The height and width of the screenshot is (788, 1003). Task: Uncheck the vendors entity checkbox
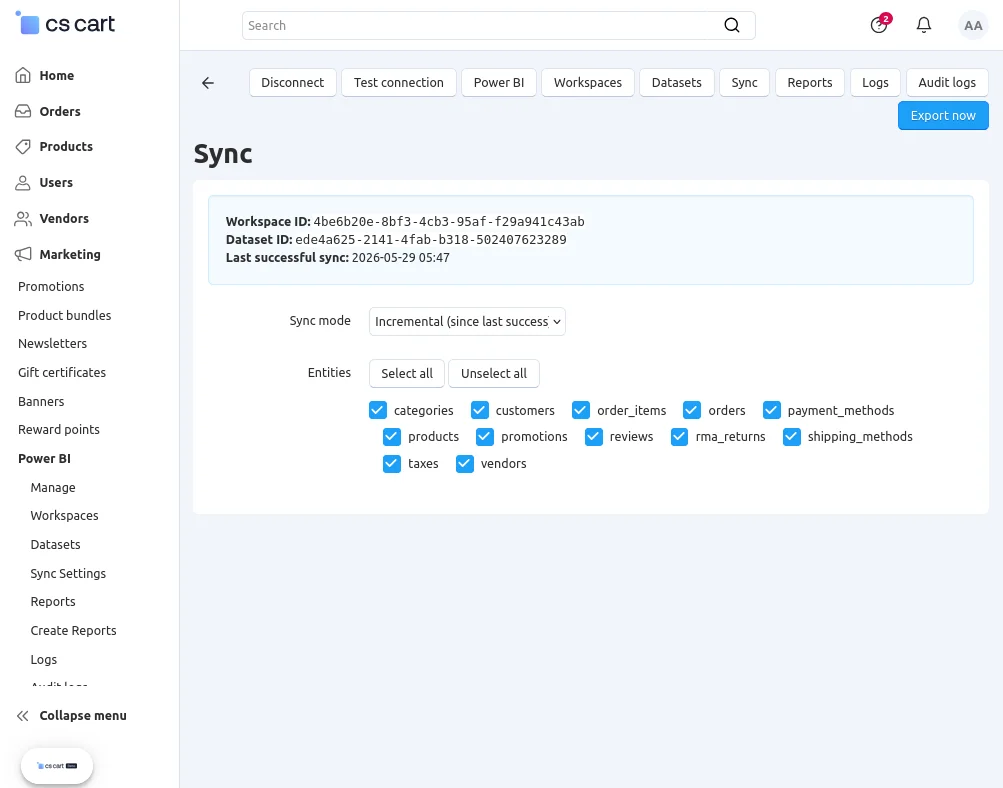pos(464,464)
